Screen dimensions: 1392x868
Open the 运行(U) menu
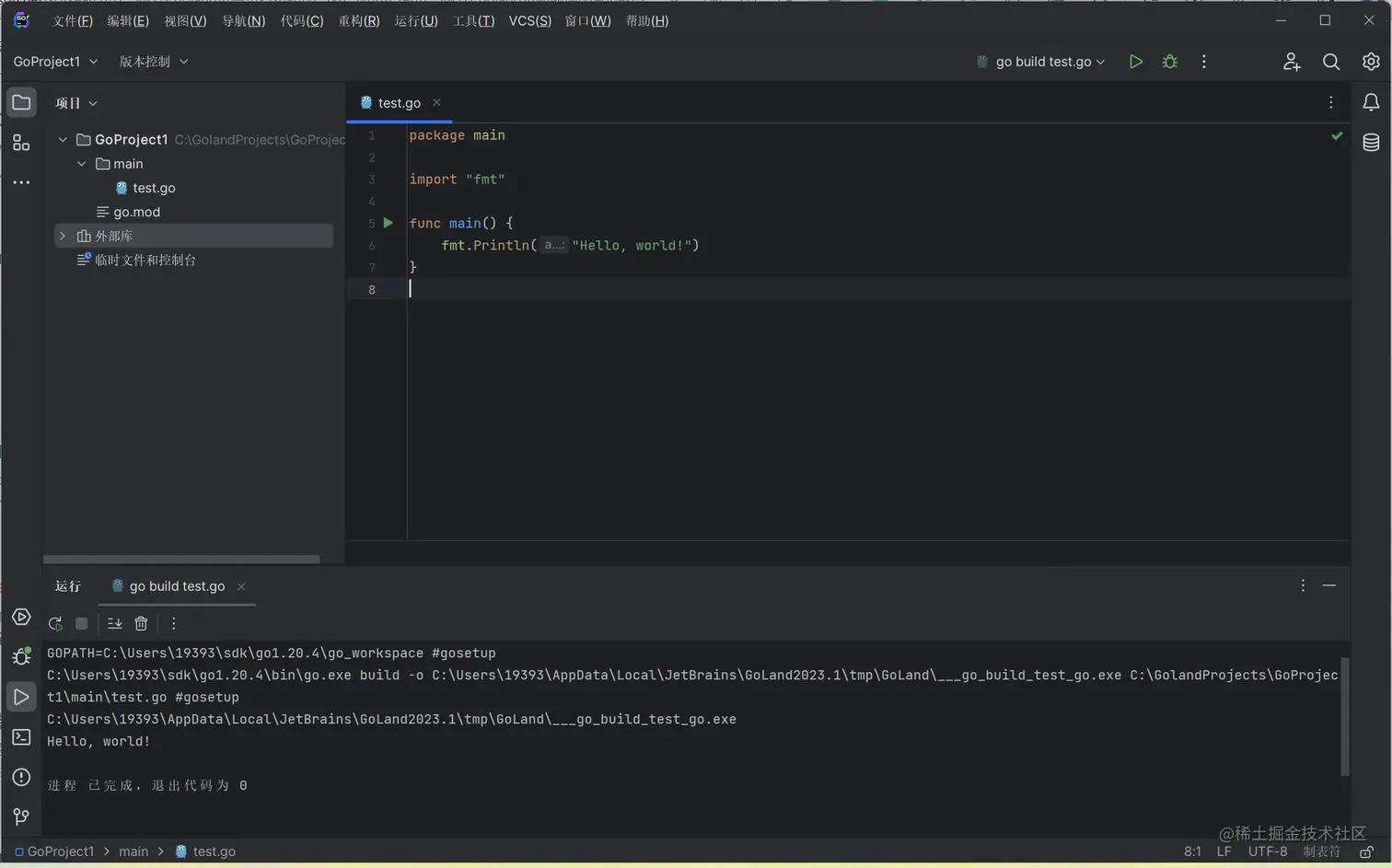tap(416, 20)
